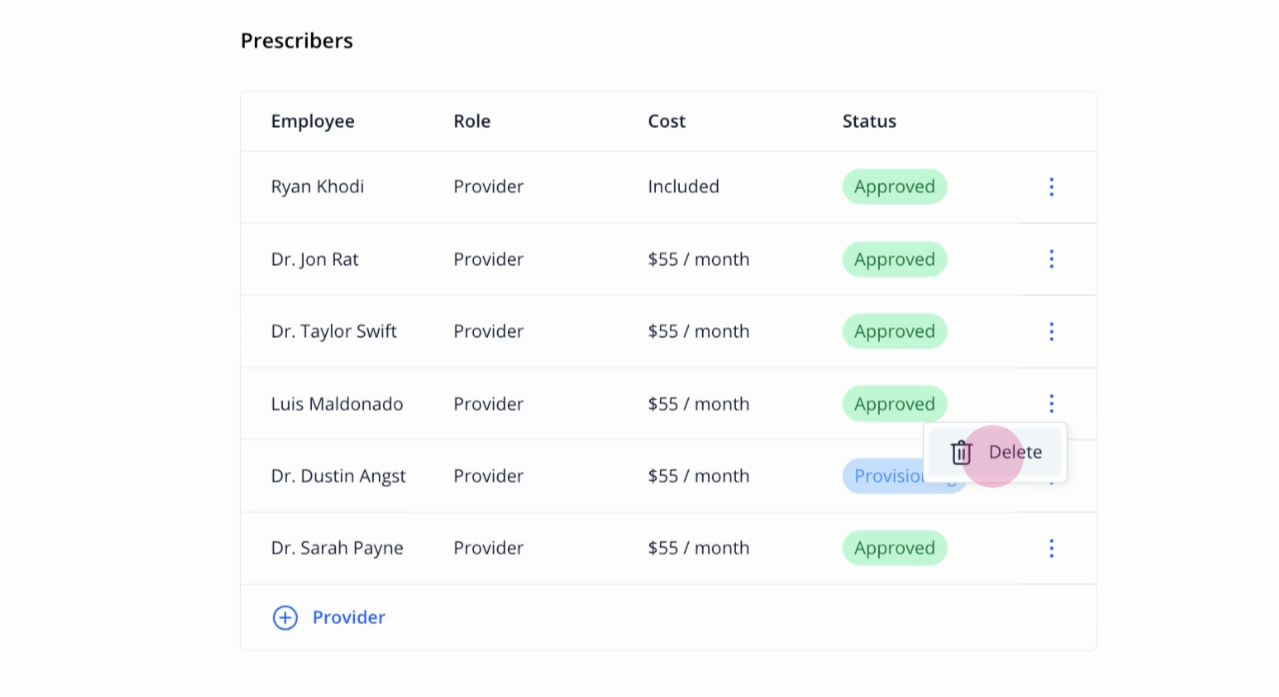Select Dr. Dustin Angst in the table
The height and width of the screenshot is (697, 1279).
pyautogui.click(x=338, y=476)
